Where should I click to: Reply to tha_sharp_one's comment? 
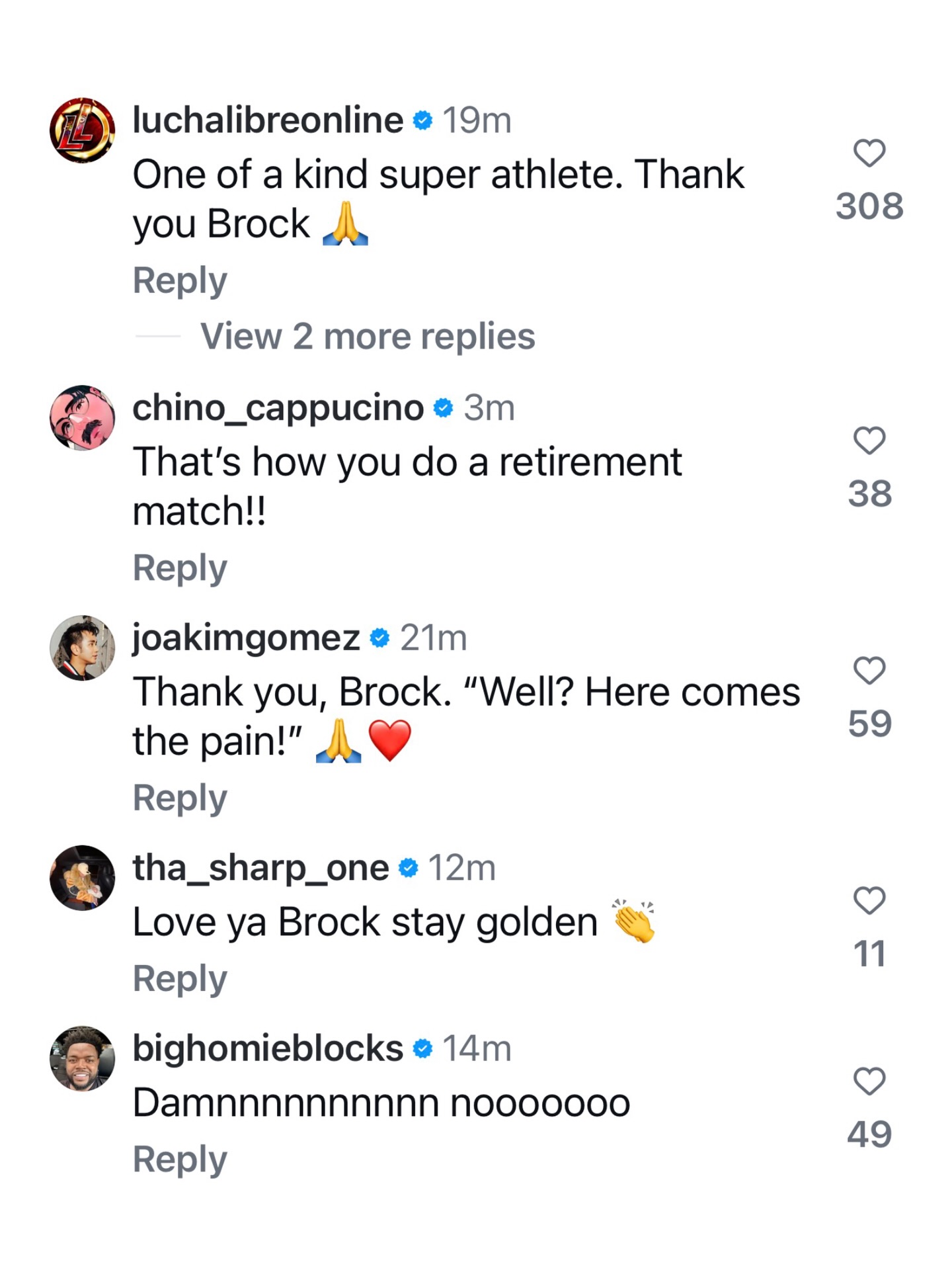pos(180,978)
